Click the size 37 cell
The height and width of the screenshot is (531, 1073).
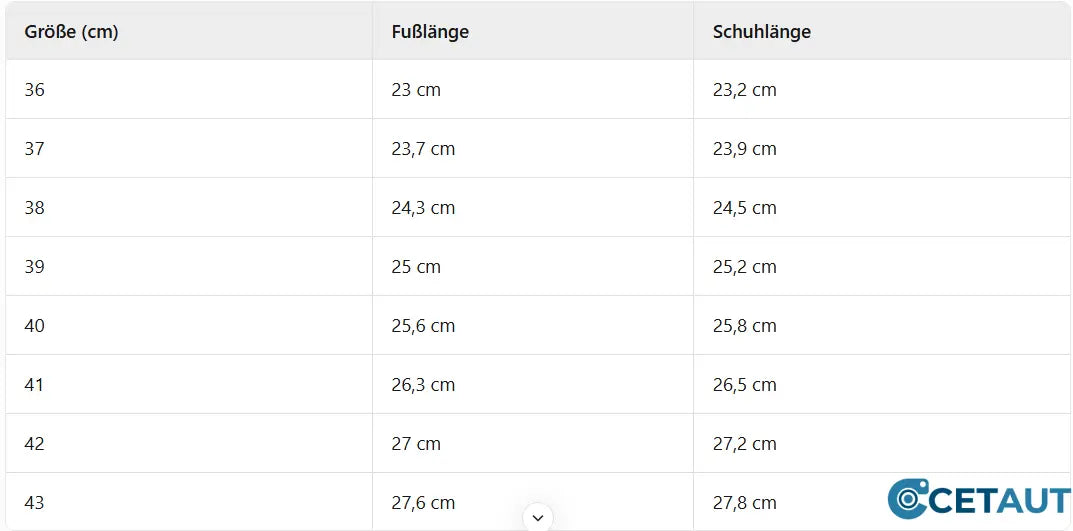coord(35,149)
